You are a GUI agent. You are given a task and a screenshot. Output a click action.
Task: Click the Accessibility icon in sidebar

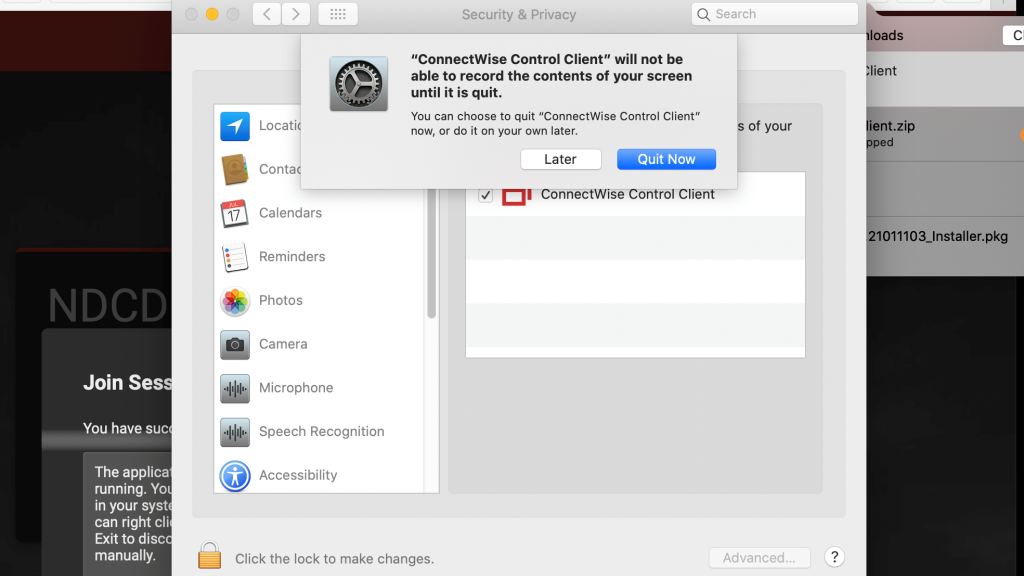coord(235,475)
